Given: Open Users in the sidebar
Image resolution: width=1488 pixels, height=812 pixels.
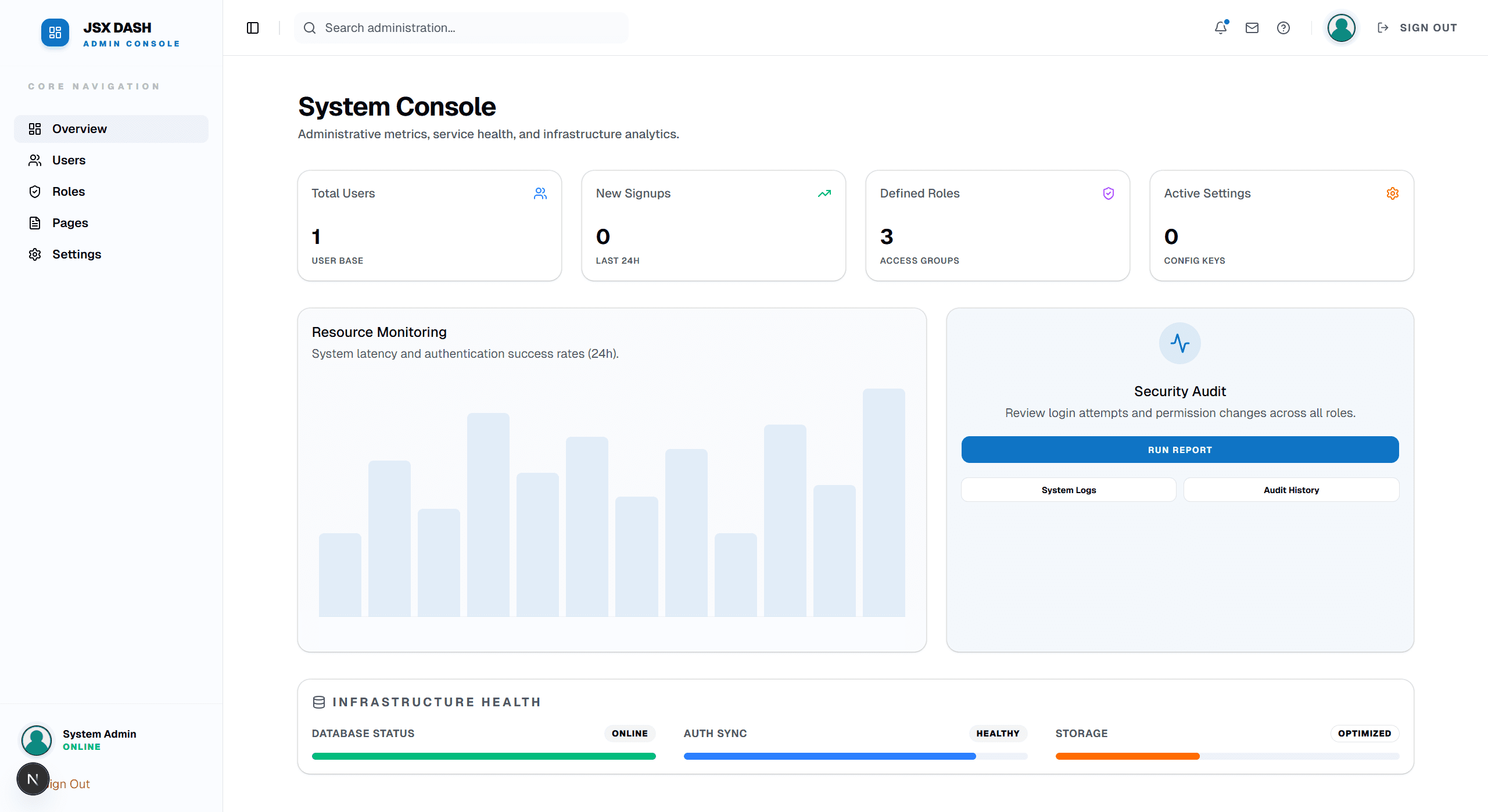Looking at the screenshot, I should (111, 160).
